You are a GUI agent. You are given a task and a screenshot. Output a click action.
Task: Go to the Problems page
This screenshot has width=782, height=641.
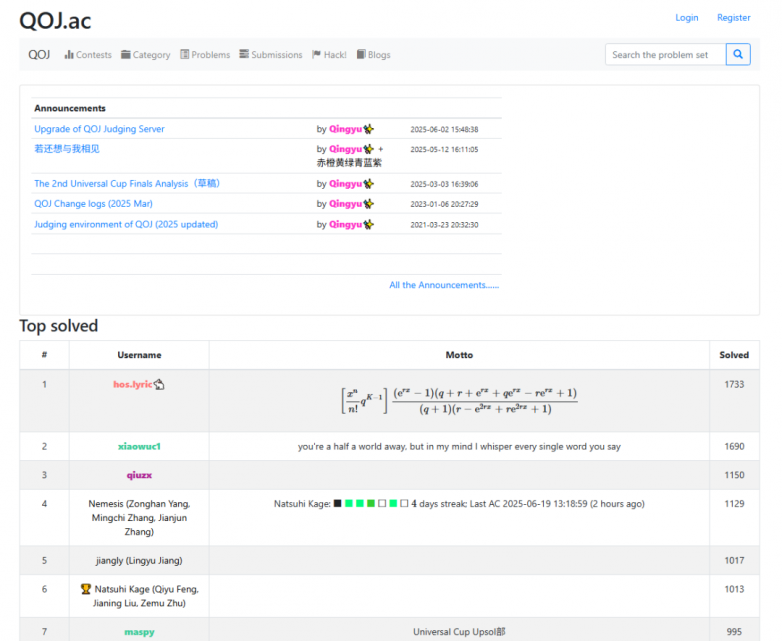(205, 55)
